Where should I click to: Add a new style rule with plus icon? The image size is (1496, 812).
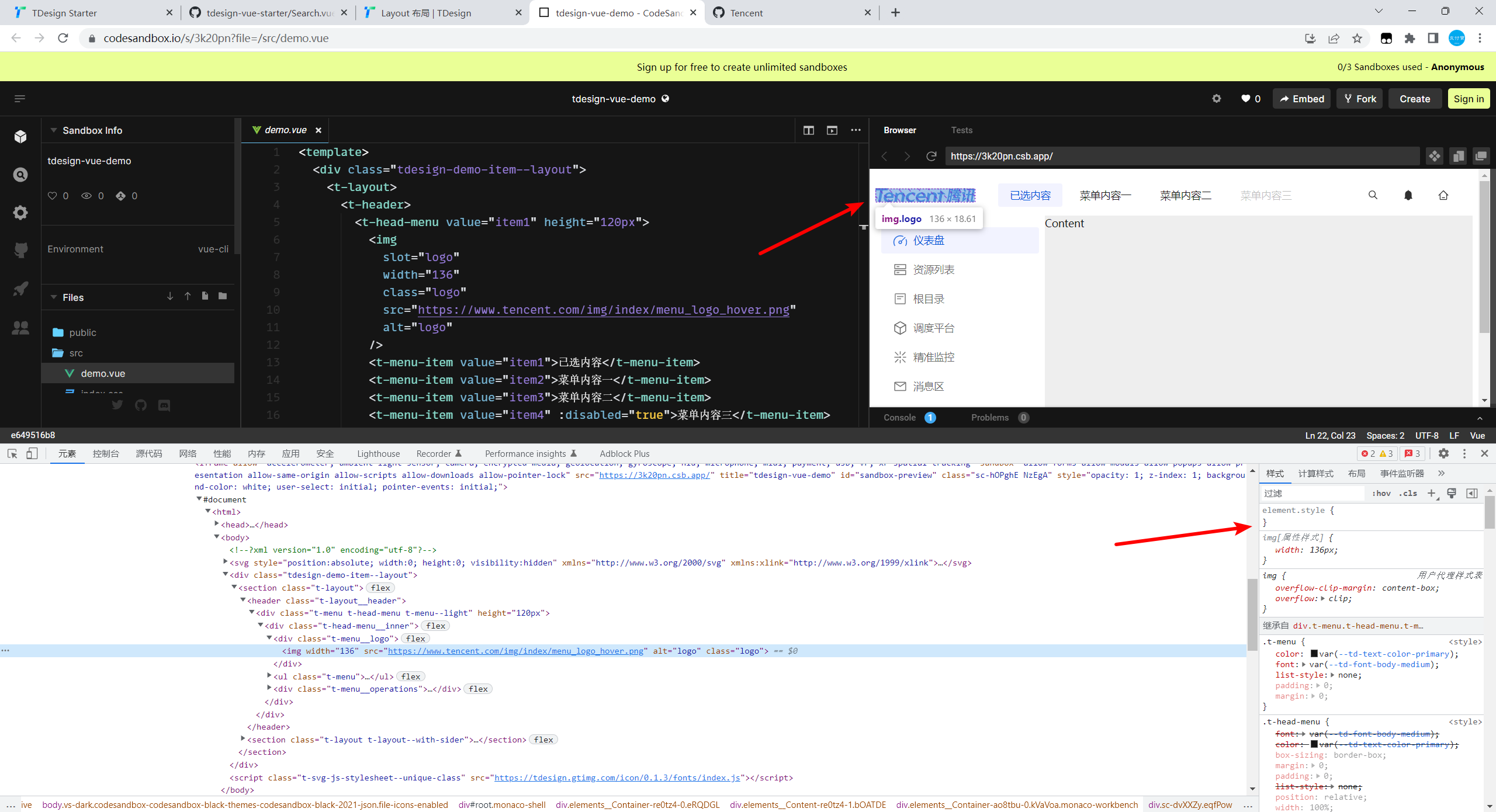(x=1432, y=494)
